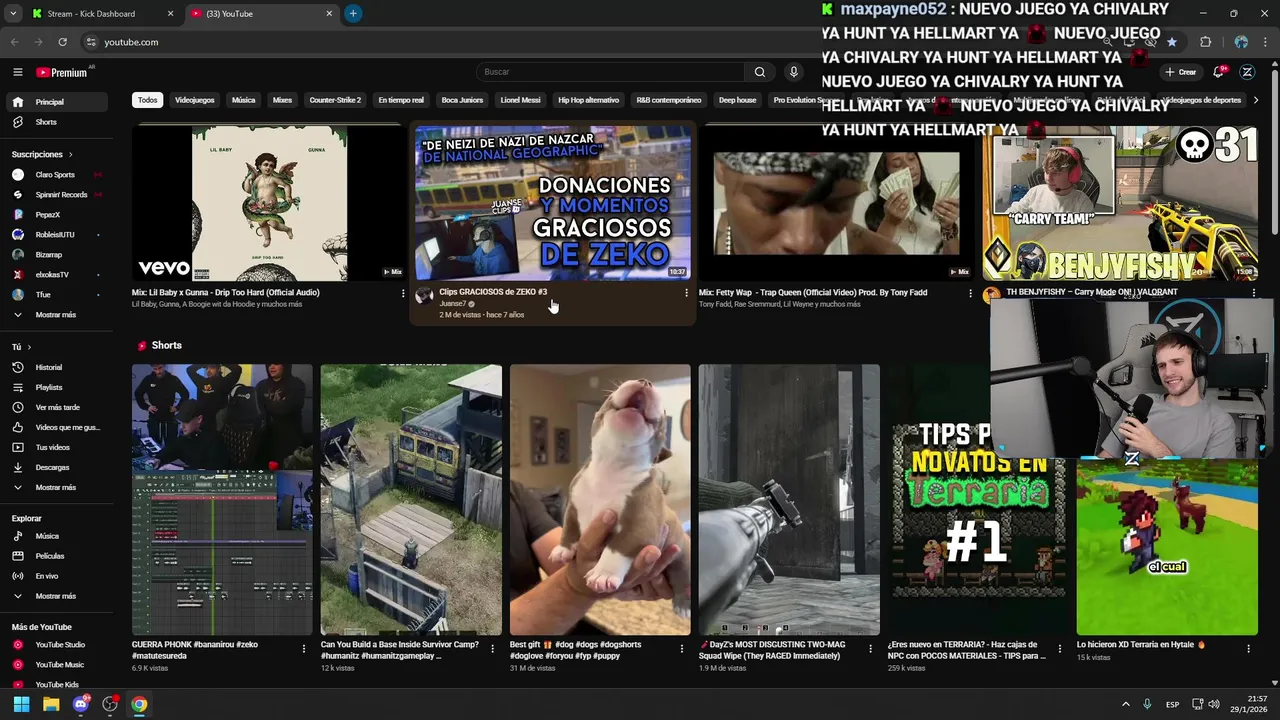Image resolution: width=1280 pixels, height=720 pixels.
Task: Open Mix: Fetty Wap - Trap Queen title
Action: point(813,293)
